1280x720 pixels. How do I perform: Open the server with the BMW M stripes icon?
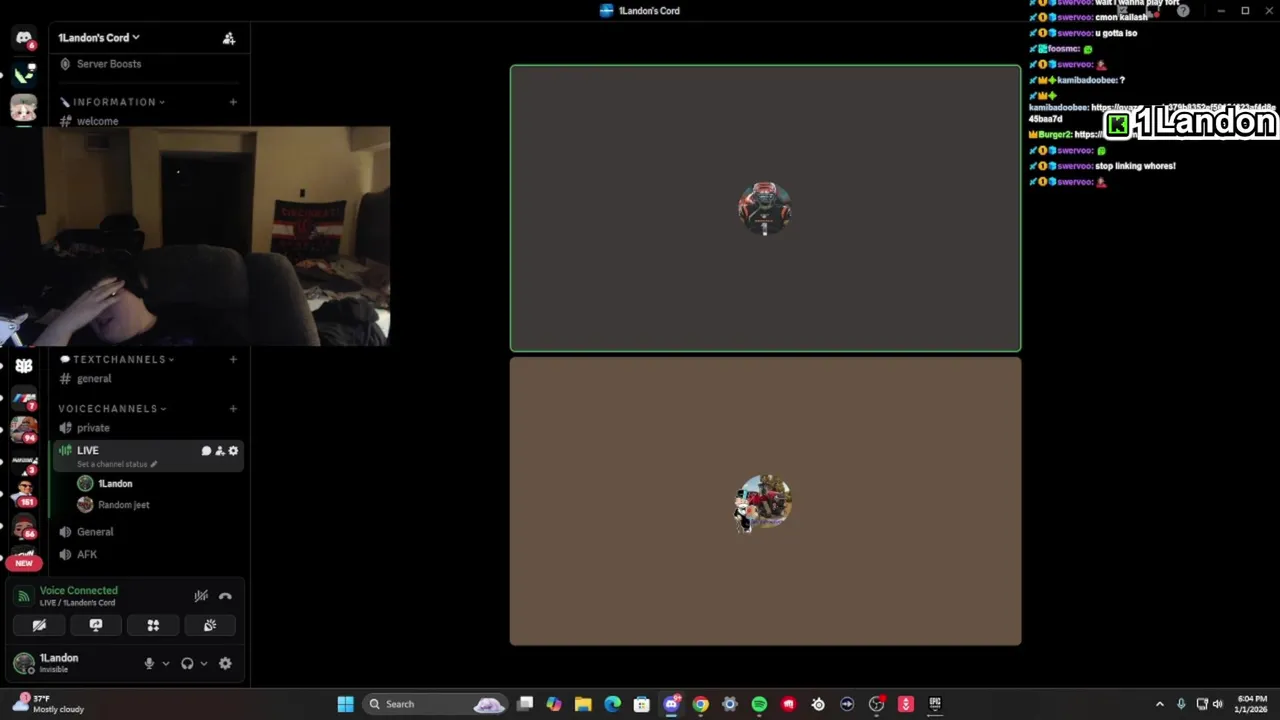click(24, 399)
